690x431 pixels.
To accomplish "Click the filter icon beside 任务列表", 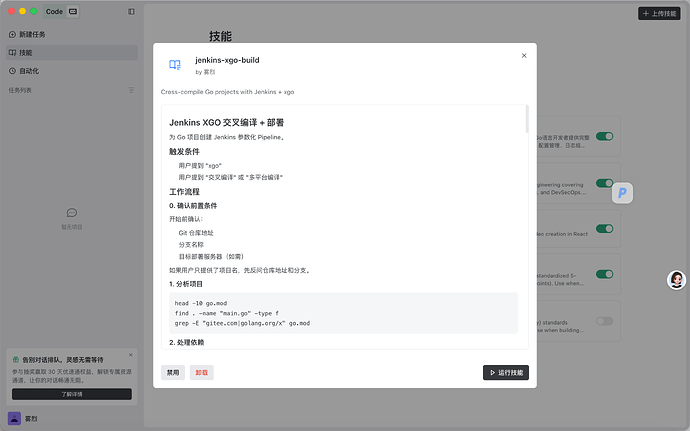I will pyautogui.click(x=131, y=90).
